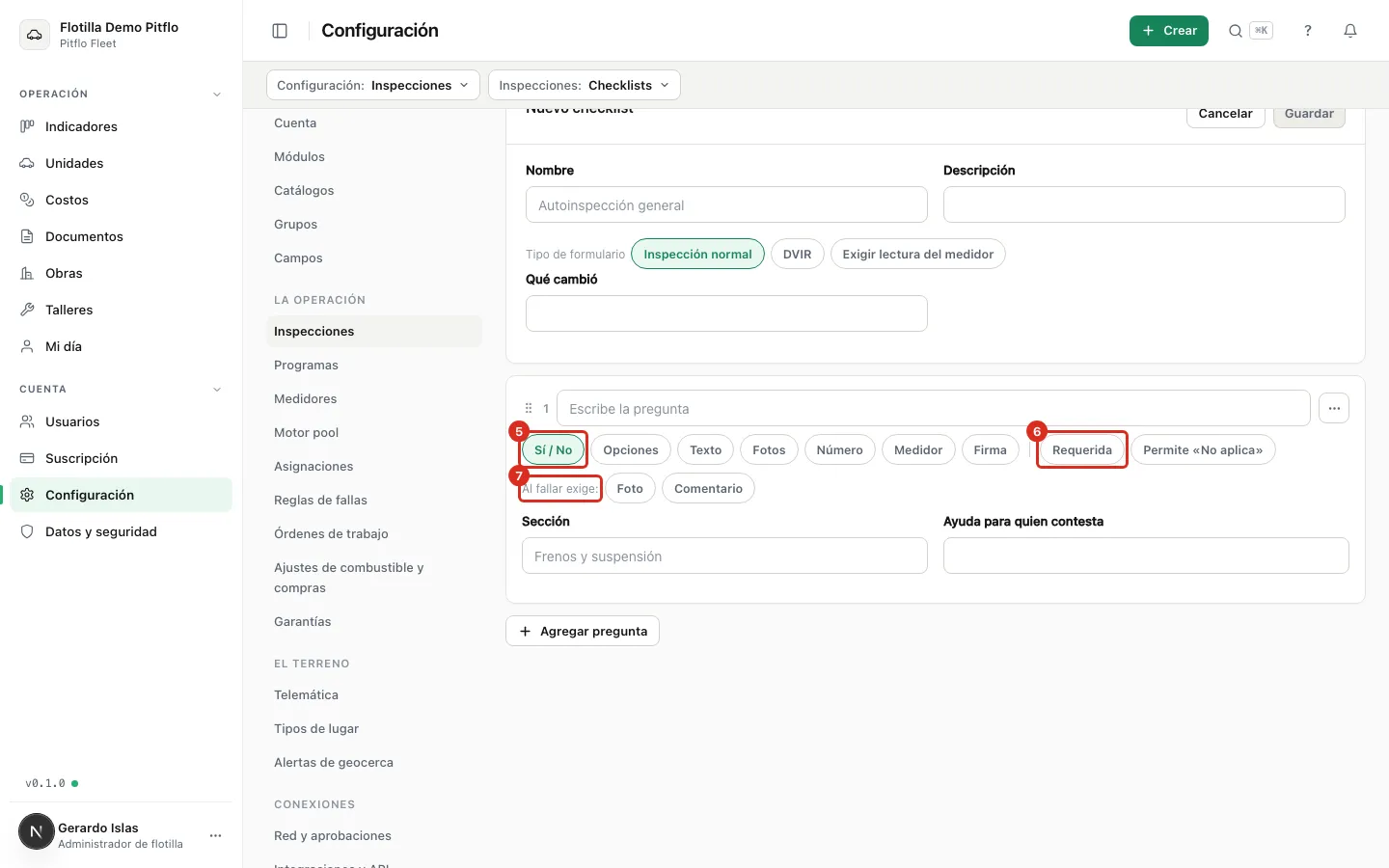This screenshot has width=1389, height=868.
Task: Open the Configuración: Inspecciones dropdown
Action: tap(373, 85)
